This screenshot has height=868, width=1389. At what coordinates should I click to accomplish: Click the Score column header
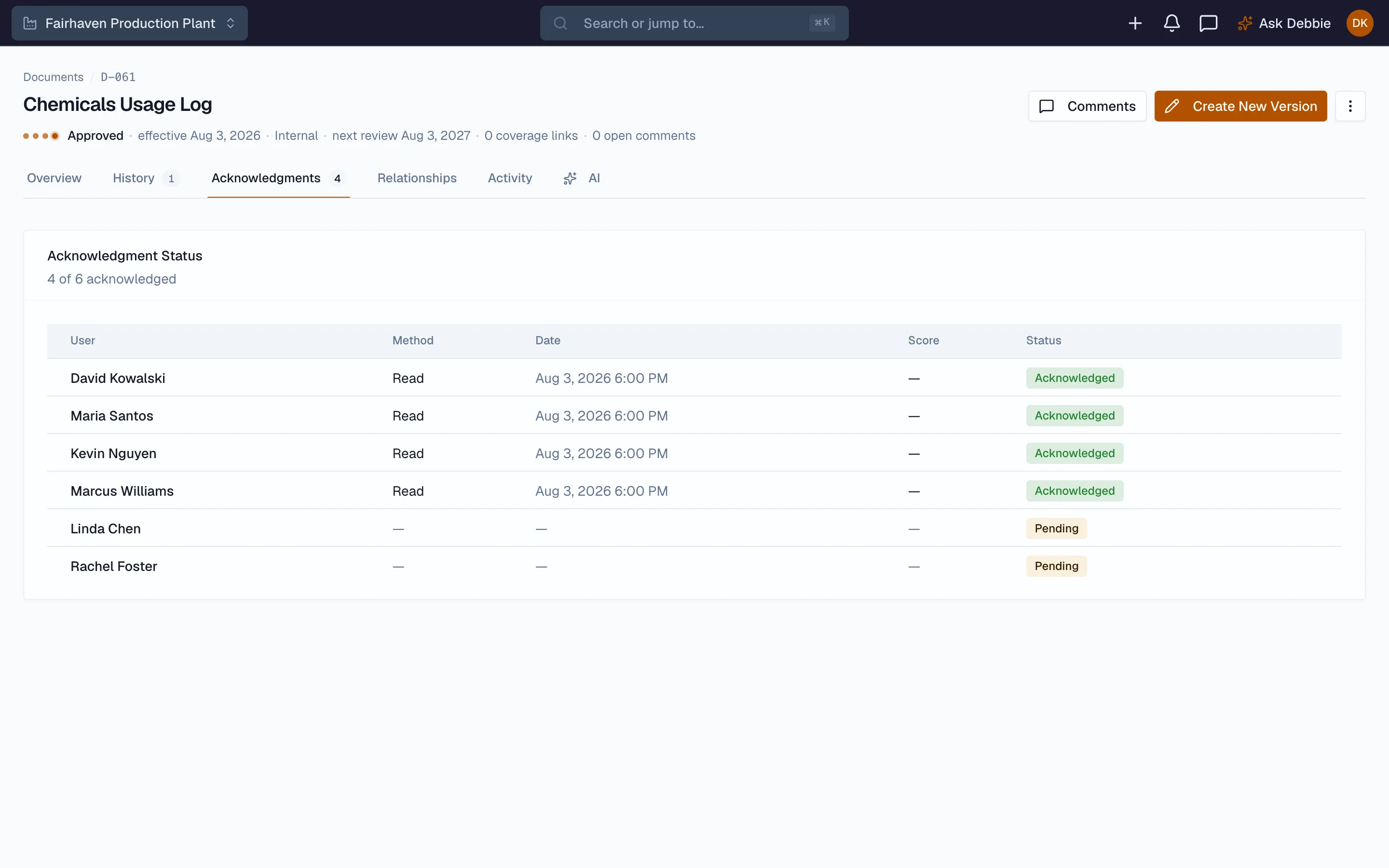pos(924,340)
